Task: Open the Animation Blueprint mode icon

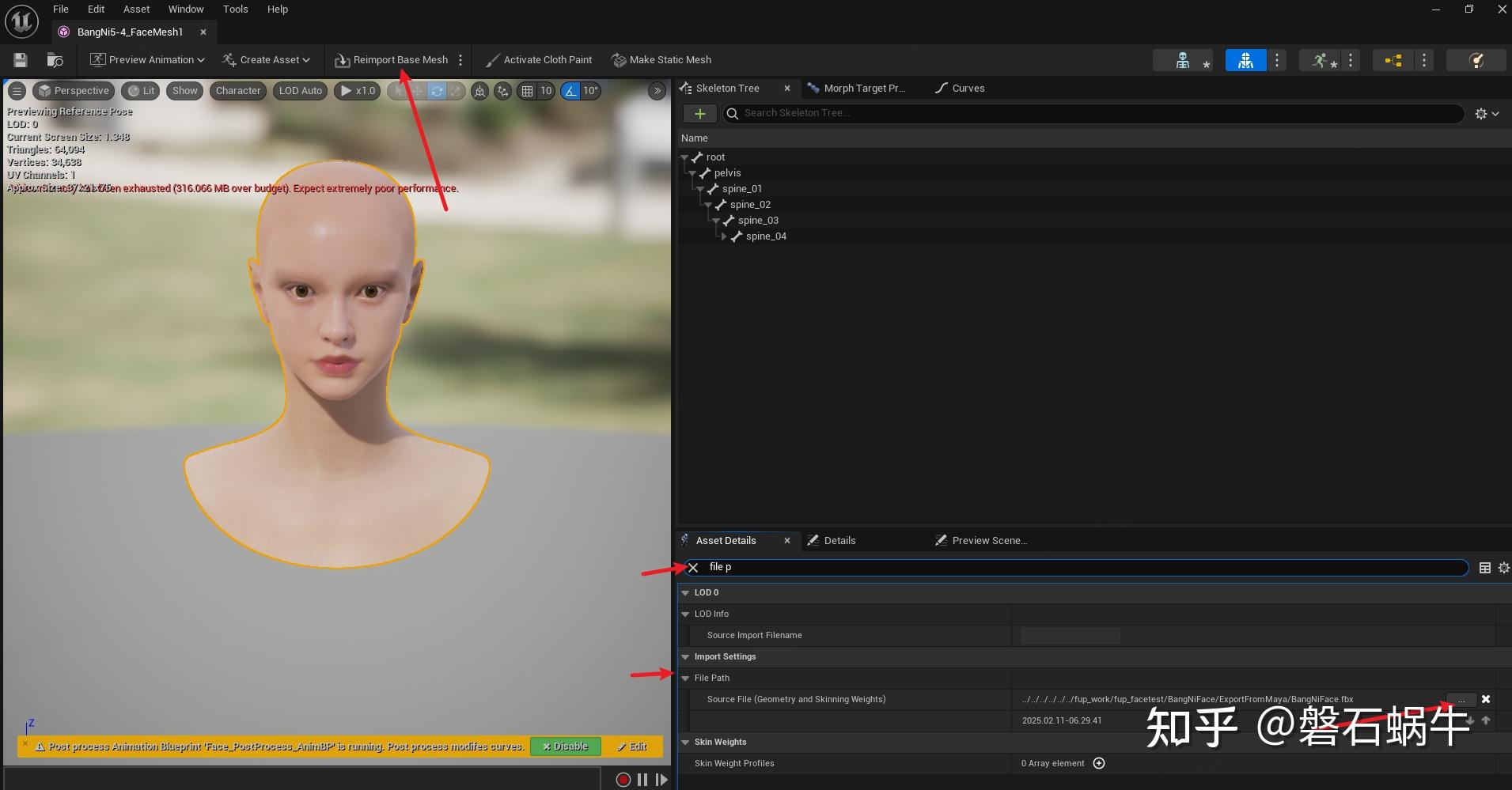Action: coord(1393,60)
